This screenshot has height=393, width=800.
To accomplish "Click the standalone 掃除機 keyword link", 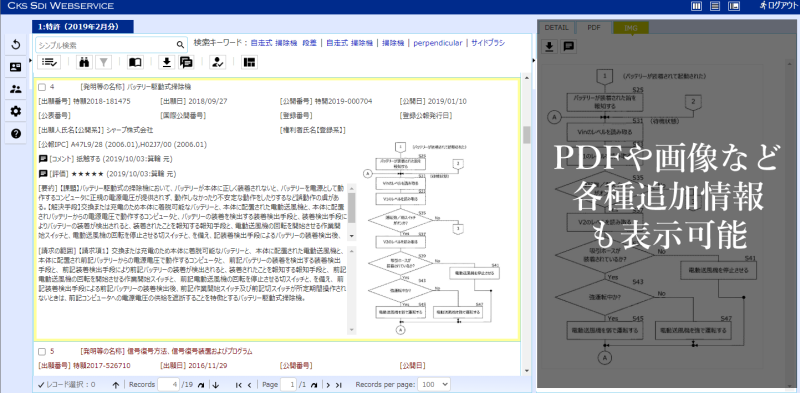I will [393, 43].
